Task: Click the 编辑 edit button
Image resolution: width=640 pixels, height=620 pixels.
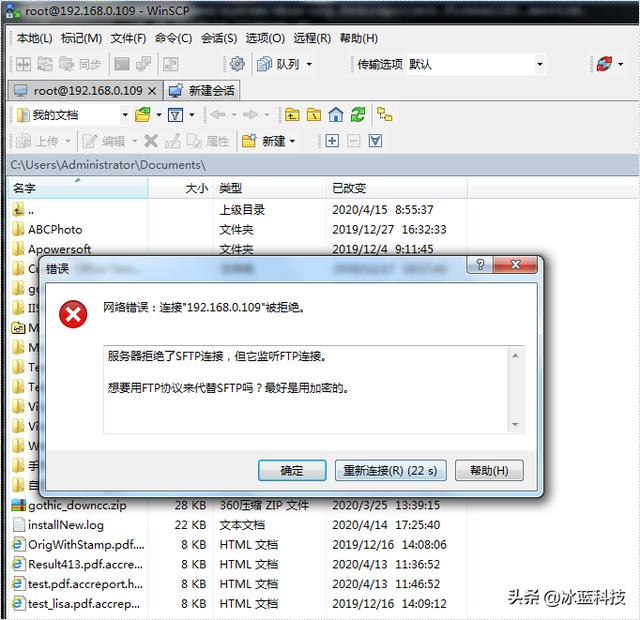Action: click(x=104, y=141)
